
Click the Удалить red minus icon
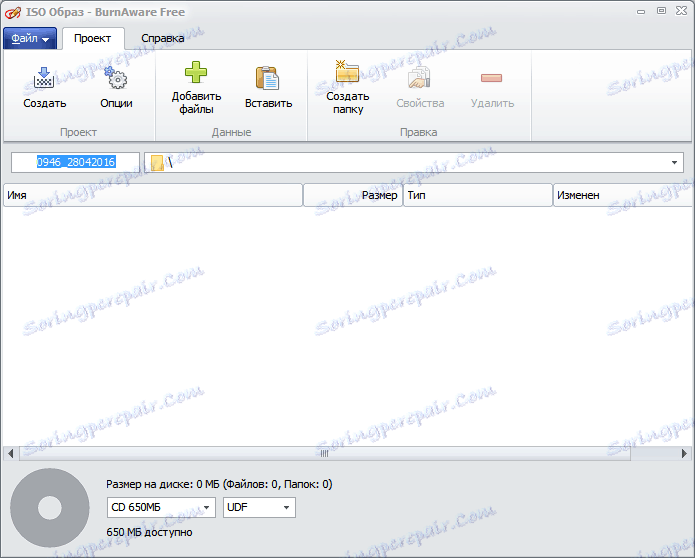pyautogui.click(x=492, y=78)
